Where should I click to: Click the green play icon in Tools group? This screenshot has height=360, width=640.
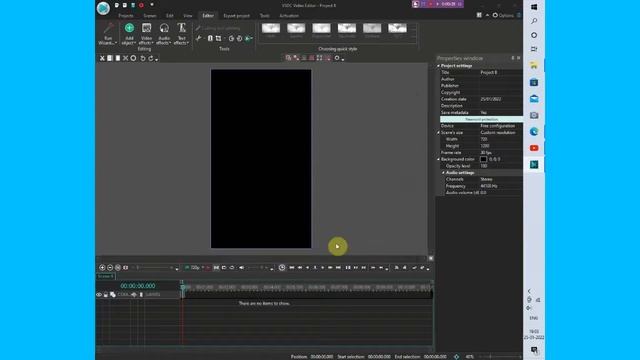tap(248, 38)
